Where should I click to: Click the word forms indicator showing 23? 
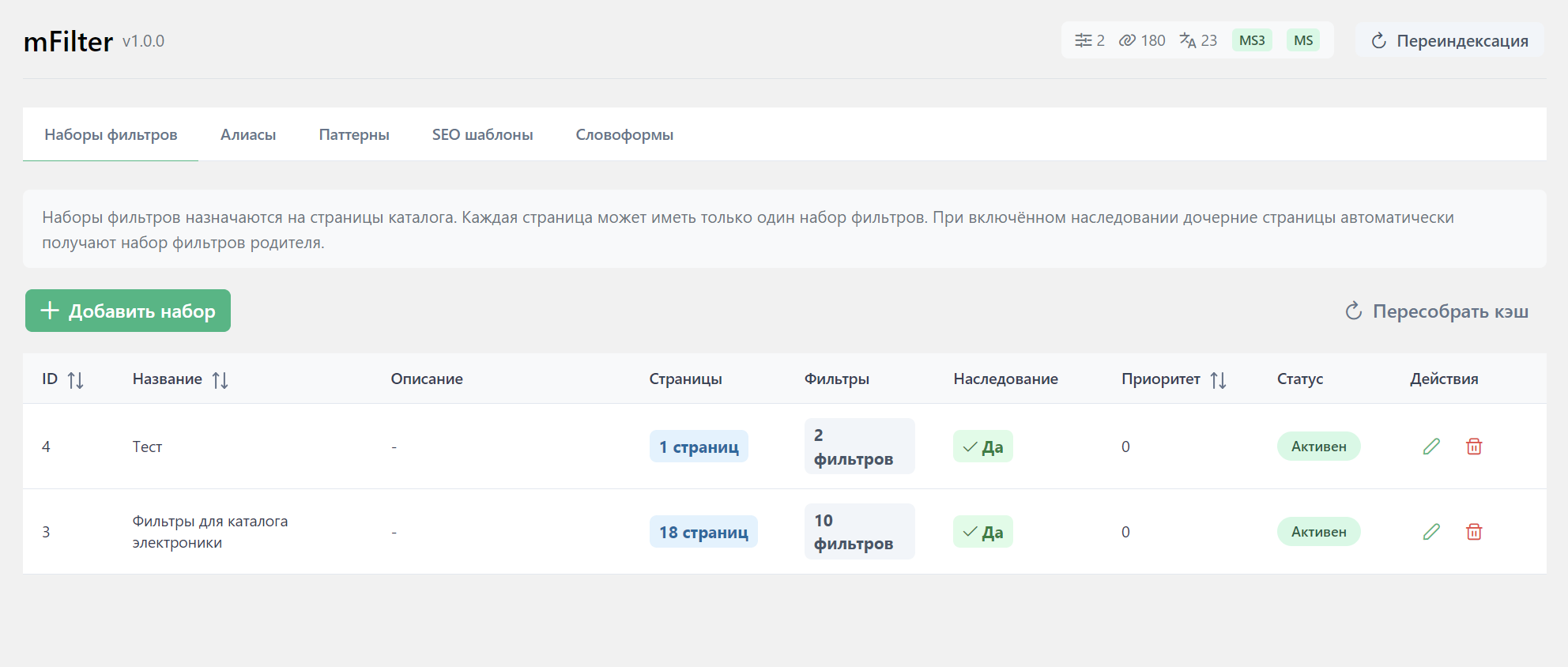[1198, 40]
